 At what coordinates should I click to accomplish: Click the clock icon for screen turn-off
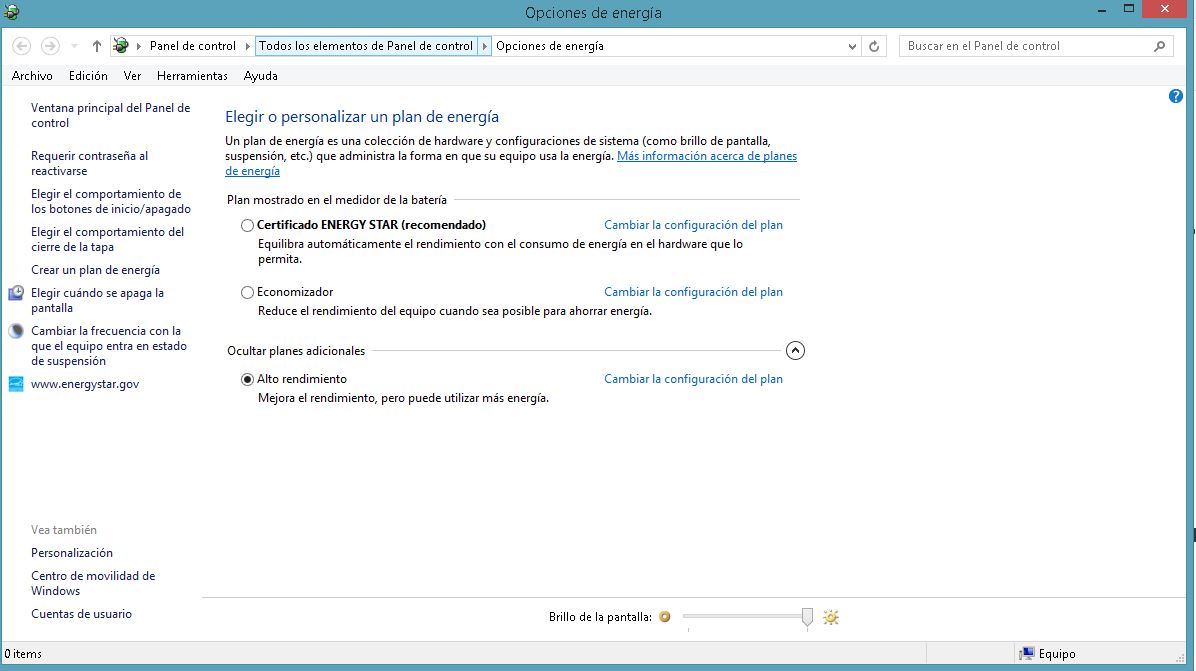click(x=16, y=293)
